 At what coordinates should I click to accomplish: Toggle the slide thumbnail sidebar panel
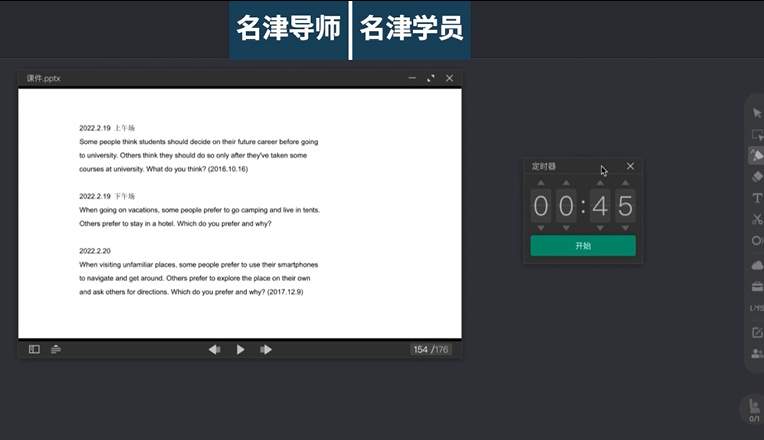click(x=34, y=349)
